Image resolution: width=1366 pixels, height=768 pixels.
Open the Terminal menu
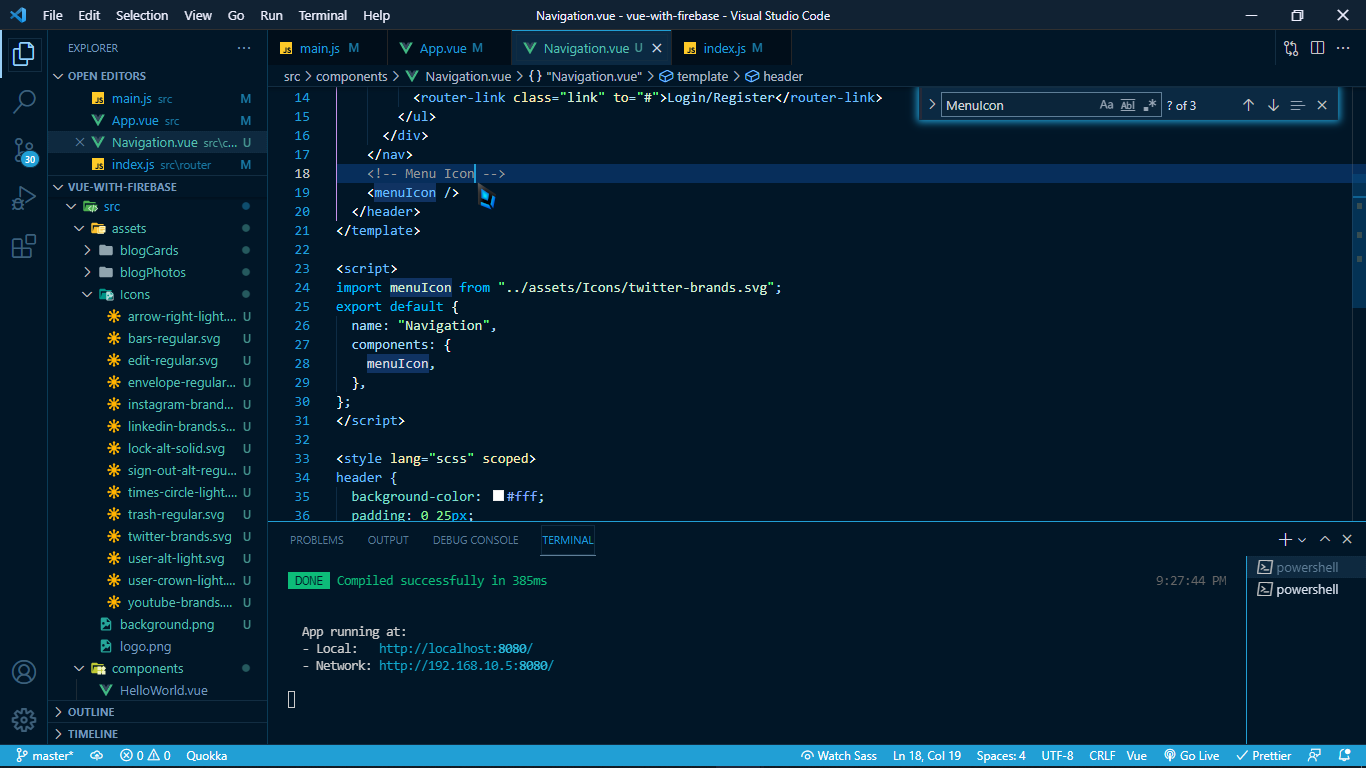click(x=323, y=15)
